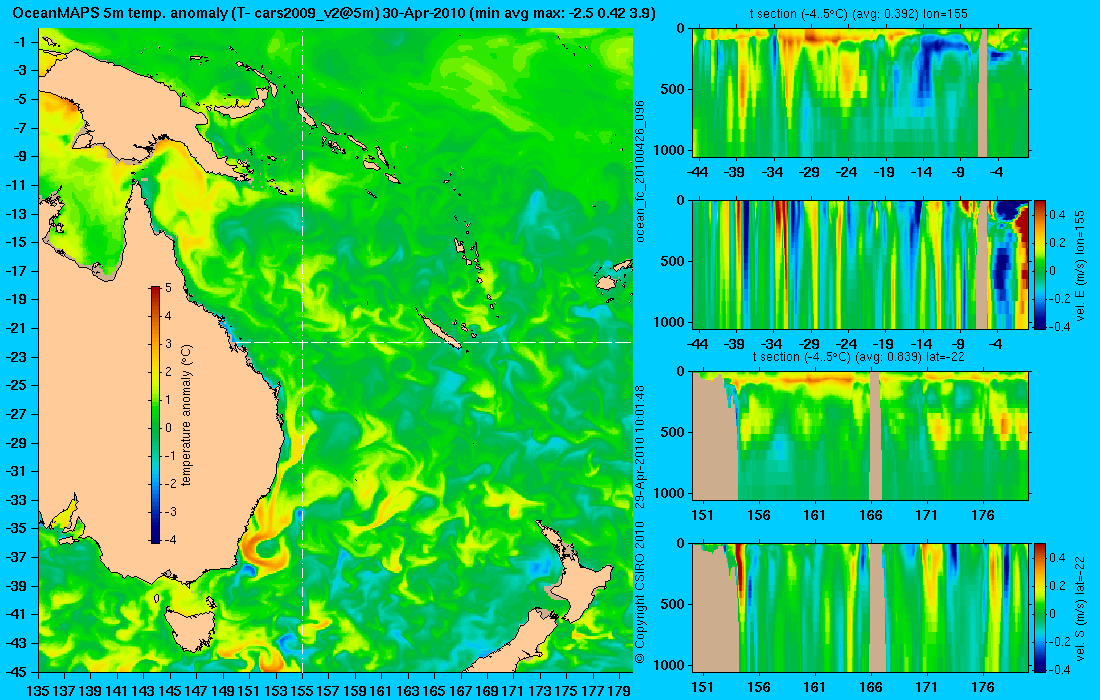Click '-19' under the lon=155 temperature section
This screenshot has width=1100, height=700.
click(x=884, y=172)
